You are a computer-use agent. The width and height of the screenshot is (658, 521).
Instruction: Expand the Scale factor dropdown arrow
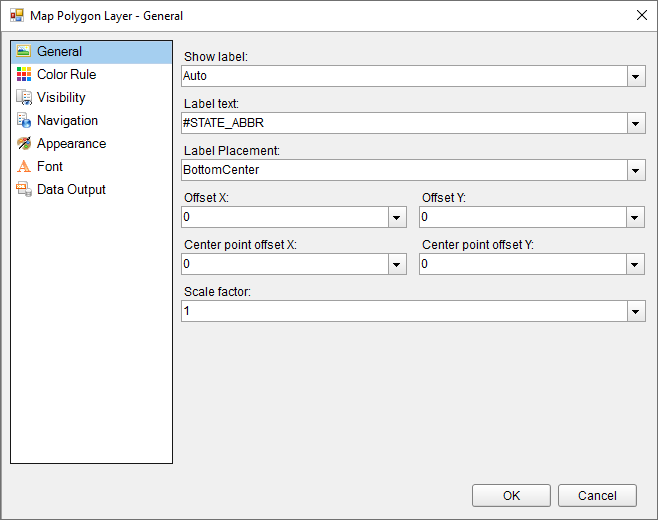636,311
